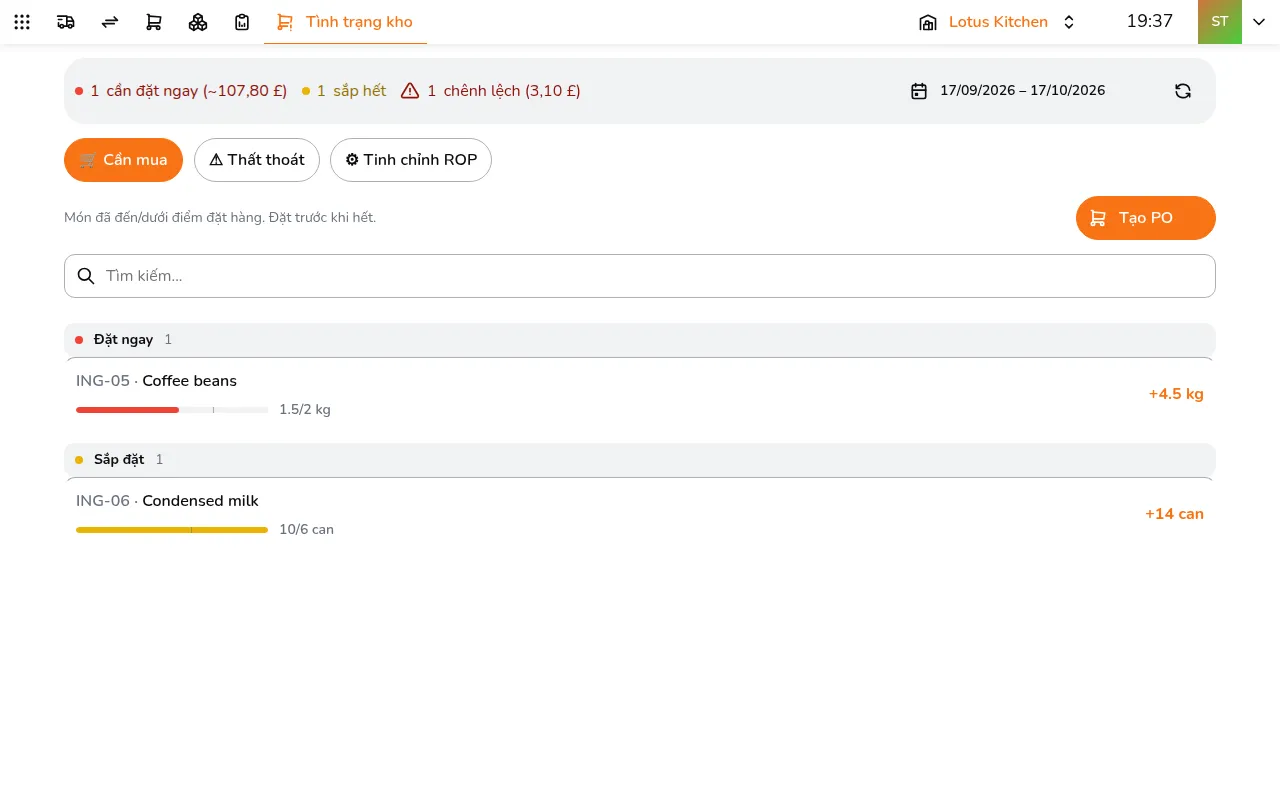Image resolution: width=1280 pixels, height=800 pixels.
Task: Click the '1 sắp hết' alert
Action: (x=344, y=91)
